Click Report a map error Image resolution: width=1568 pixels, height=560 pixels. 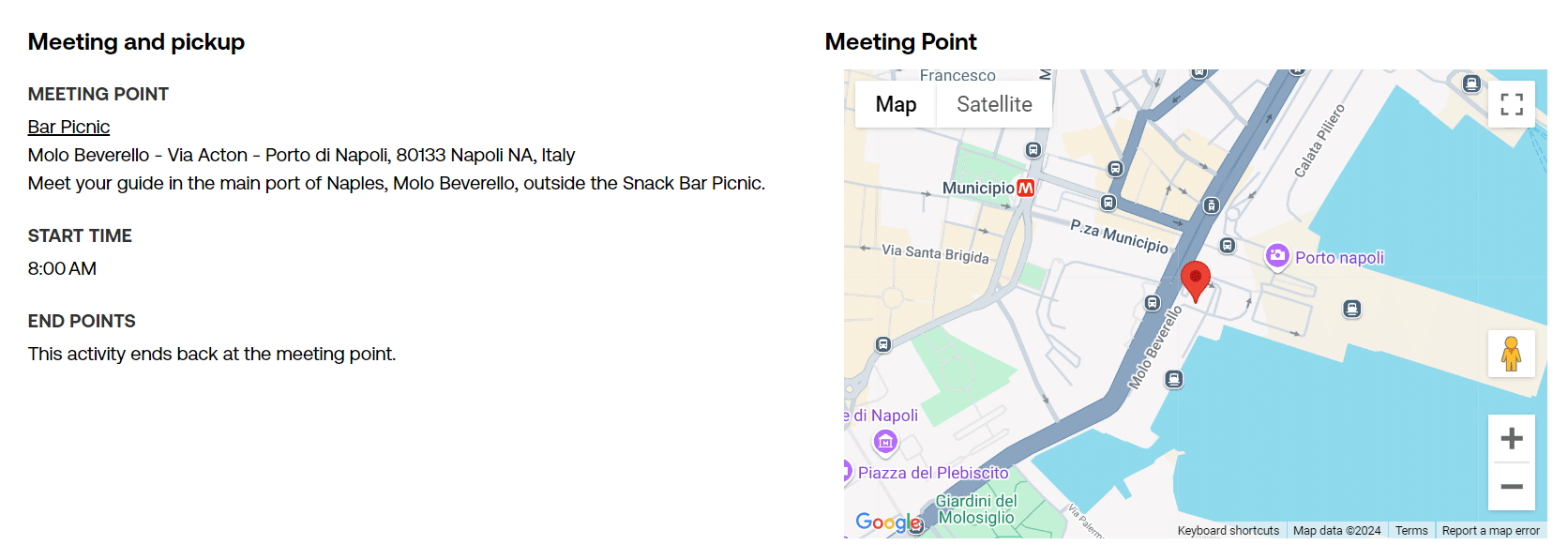[x=1490, y=531]
